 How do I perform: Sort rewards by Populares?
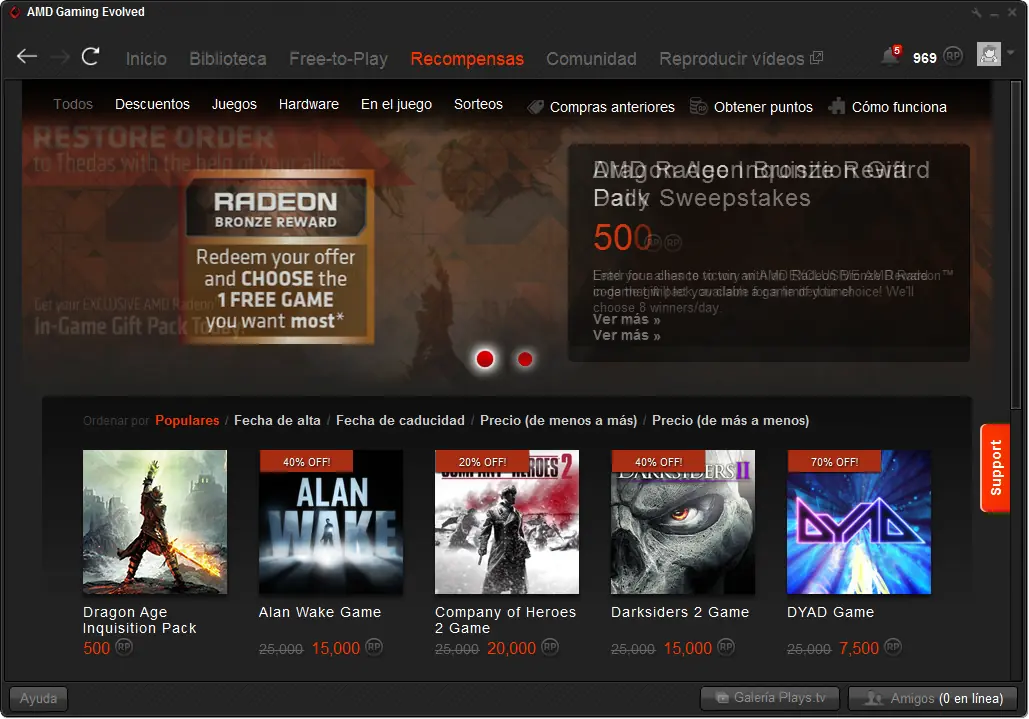[x=187, y=421]
